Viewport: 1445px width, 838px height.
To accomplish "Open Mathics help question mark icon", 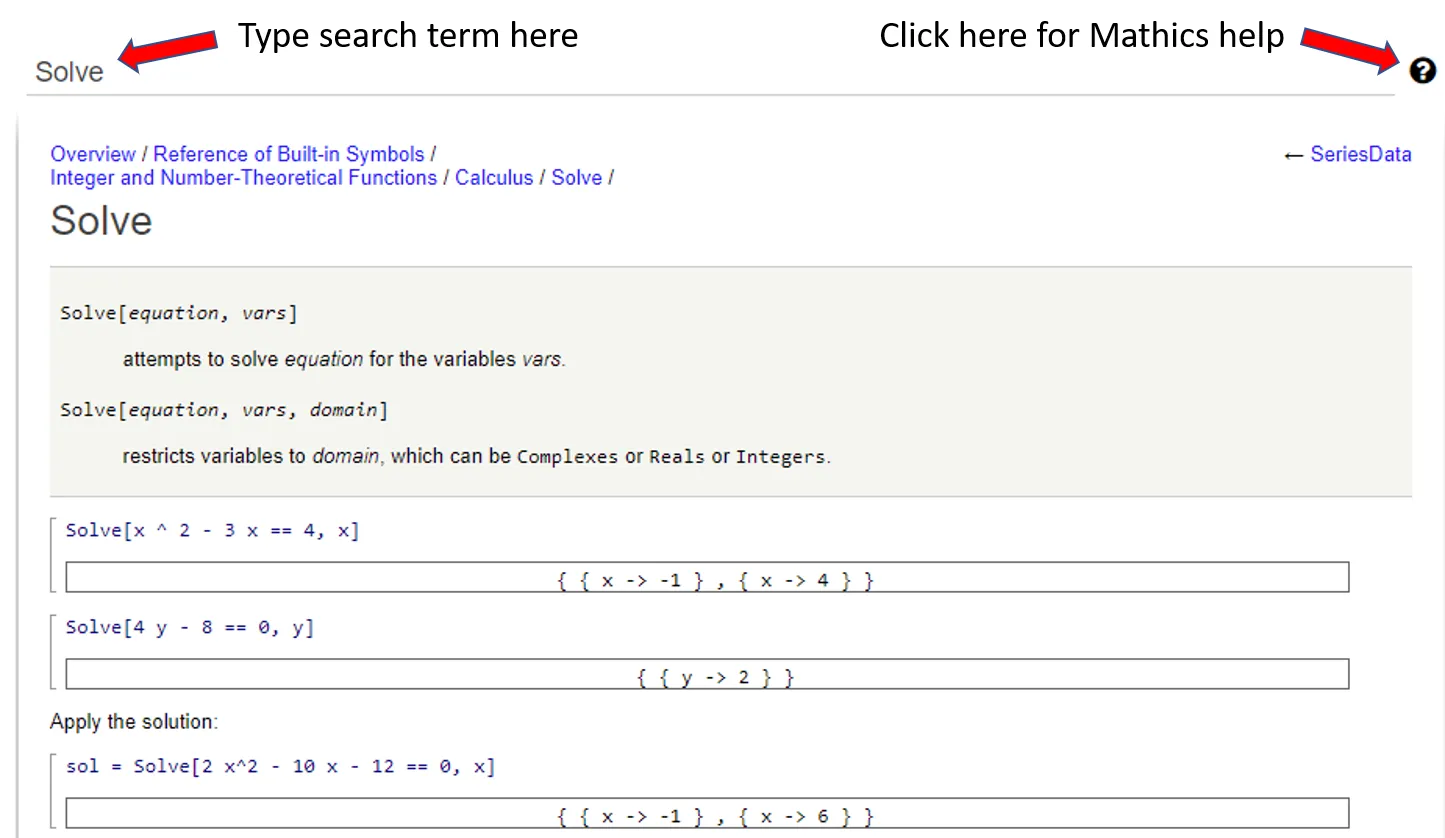I will [1422, 71].
